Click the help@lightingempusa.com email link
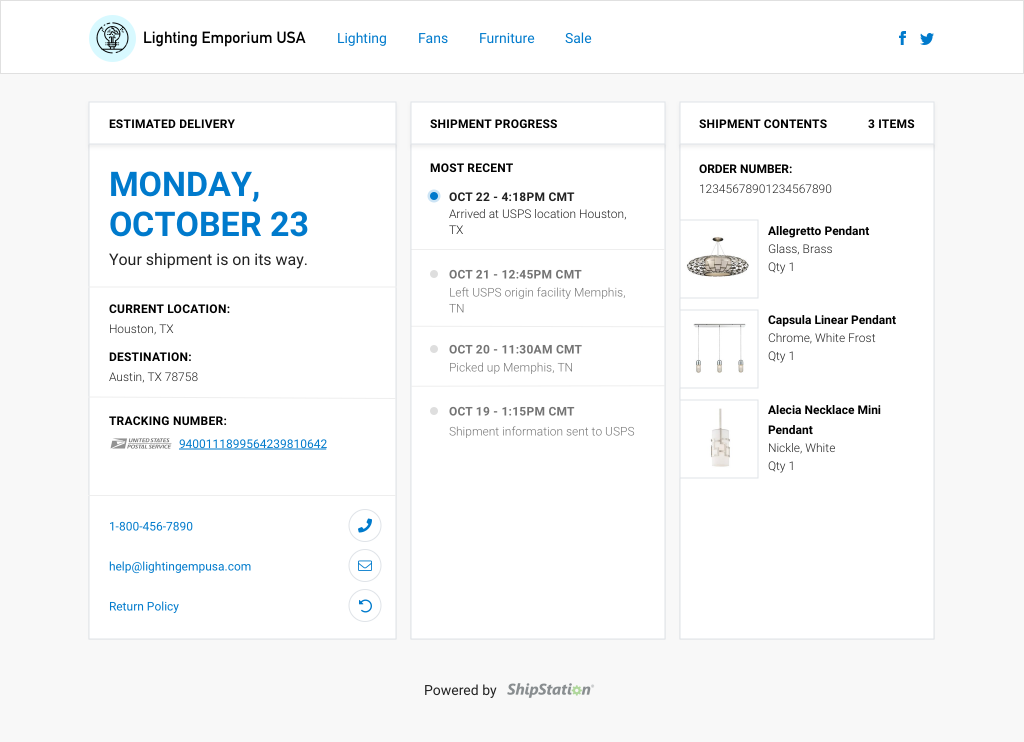1024x742 pixels. [180, 566]
